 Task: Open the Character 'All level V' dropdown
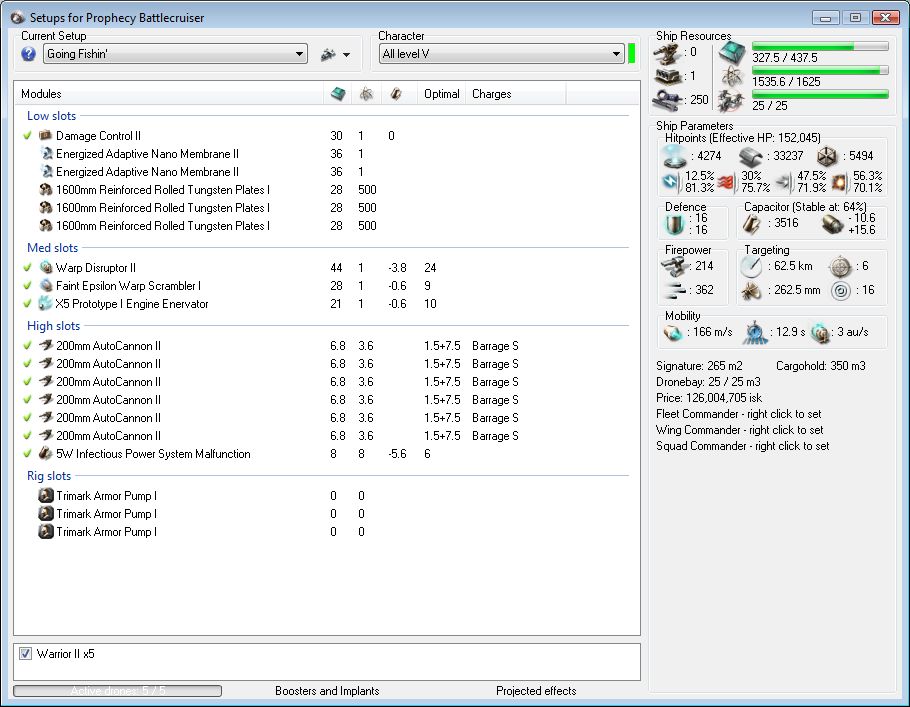point(502,54)
